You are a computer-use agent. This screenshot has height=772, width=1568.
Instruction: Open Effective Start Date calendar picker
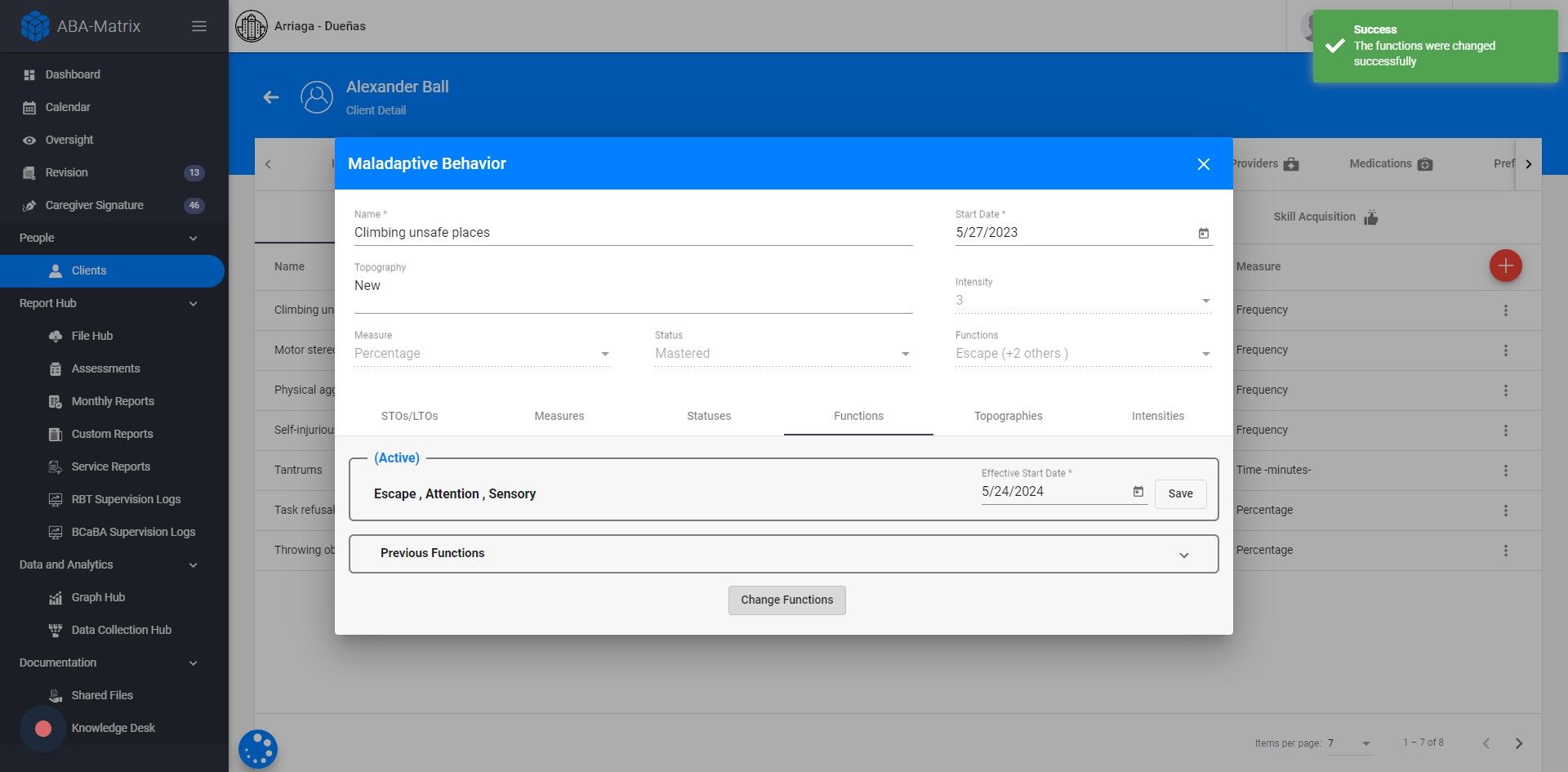click(1138, 492)
